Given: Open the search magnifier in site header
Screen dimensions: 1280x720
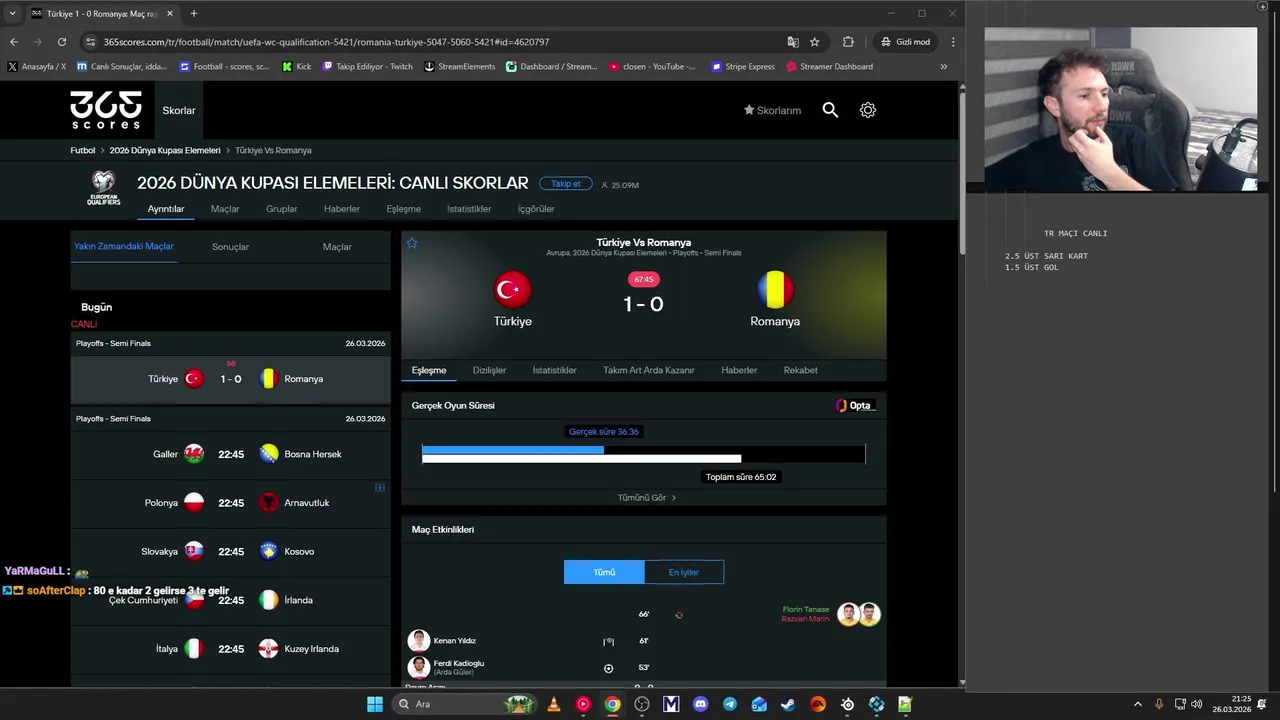Looking at the screenshot, I should 830,110.
